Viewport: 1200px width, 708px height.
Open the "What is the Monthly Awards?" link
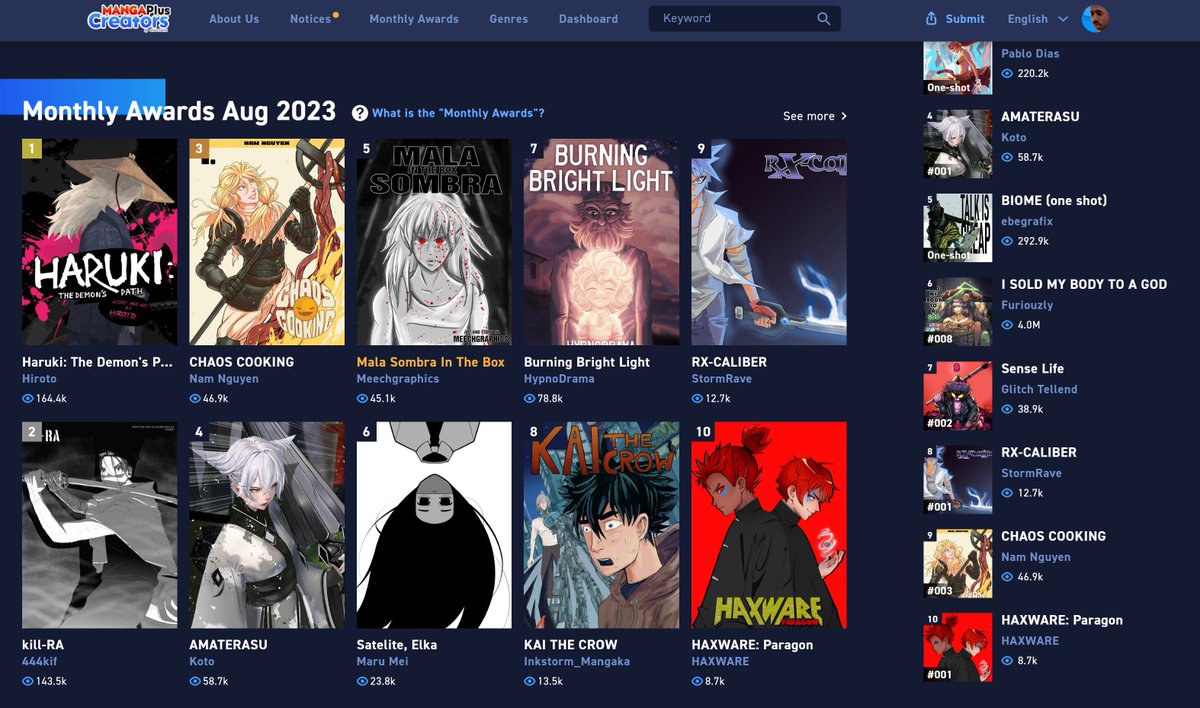click(457, 113)
